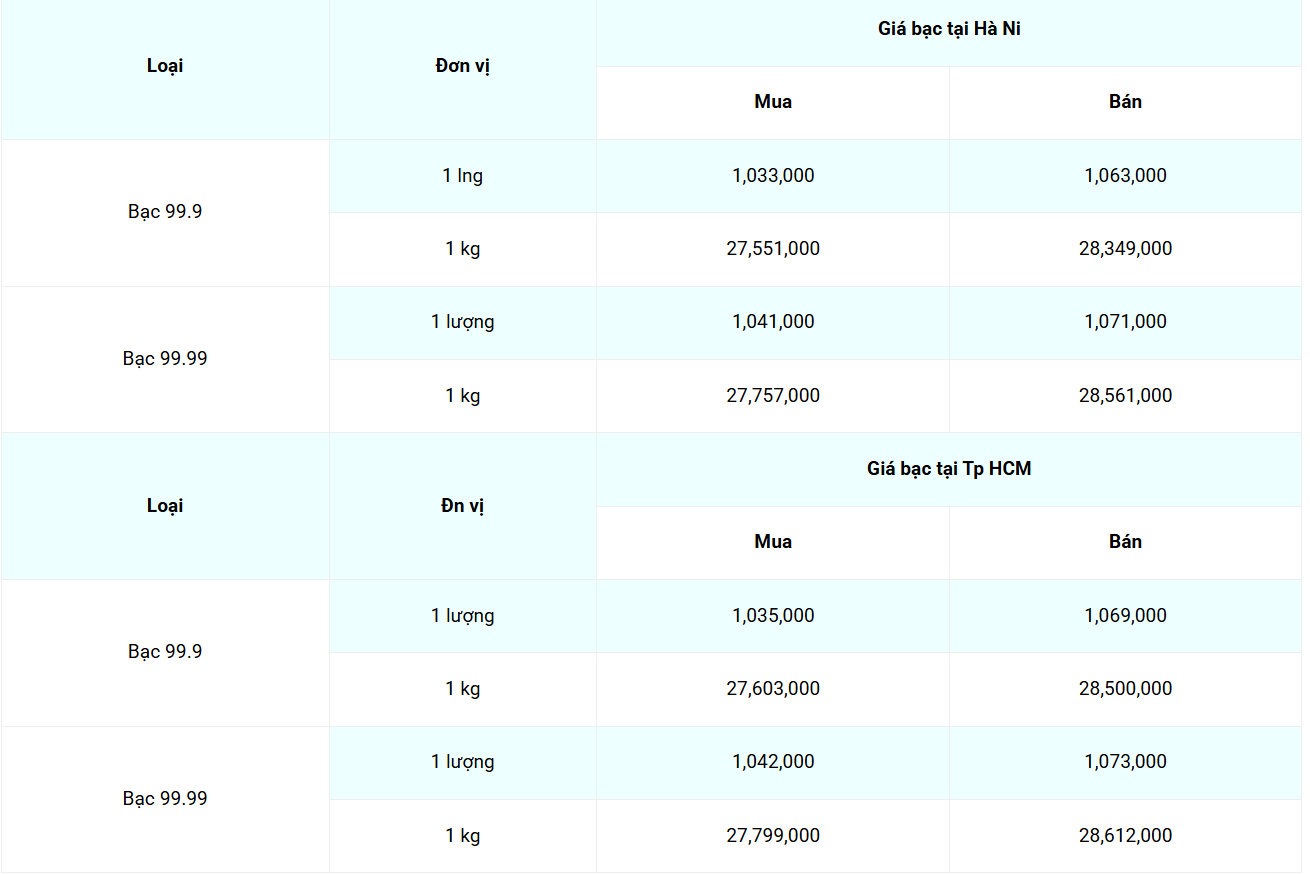Select the buy price 1,033,000 cell

[773, 176]
